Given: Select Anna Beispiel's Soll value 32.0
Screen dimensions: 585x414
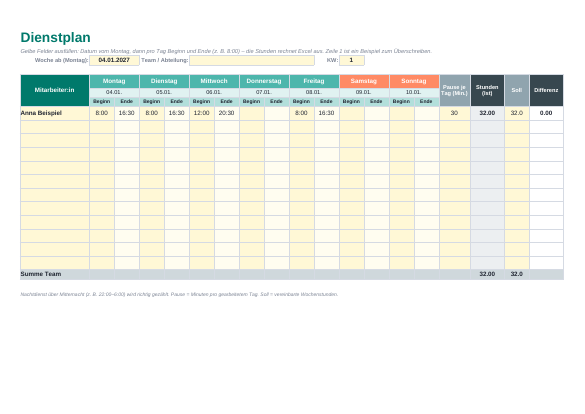Looking at the screenshot, I should tap(517, 113).
